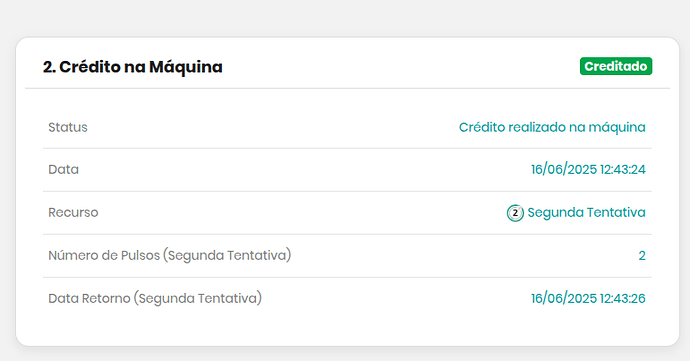The height and width of the screenshot is (361, 690).
Task: Click the Data Retorno label
Action: pos(89,298)
